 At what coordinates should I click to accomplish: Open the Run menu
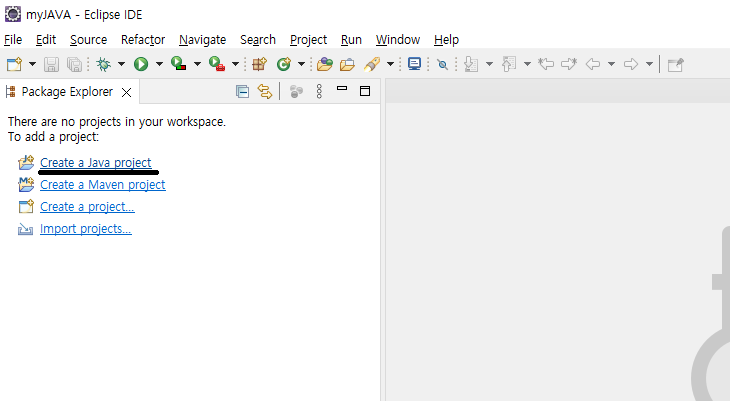click(351, 40)
